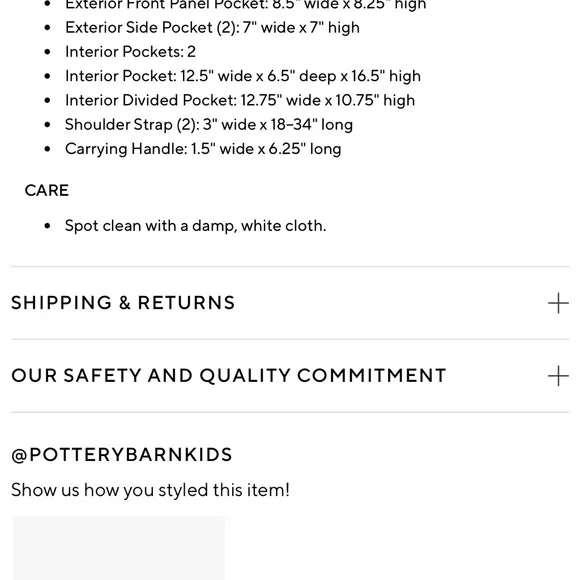Click bullet beside Interior Pockets: 2
Screen dimensions: 580x580
47,52
